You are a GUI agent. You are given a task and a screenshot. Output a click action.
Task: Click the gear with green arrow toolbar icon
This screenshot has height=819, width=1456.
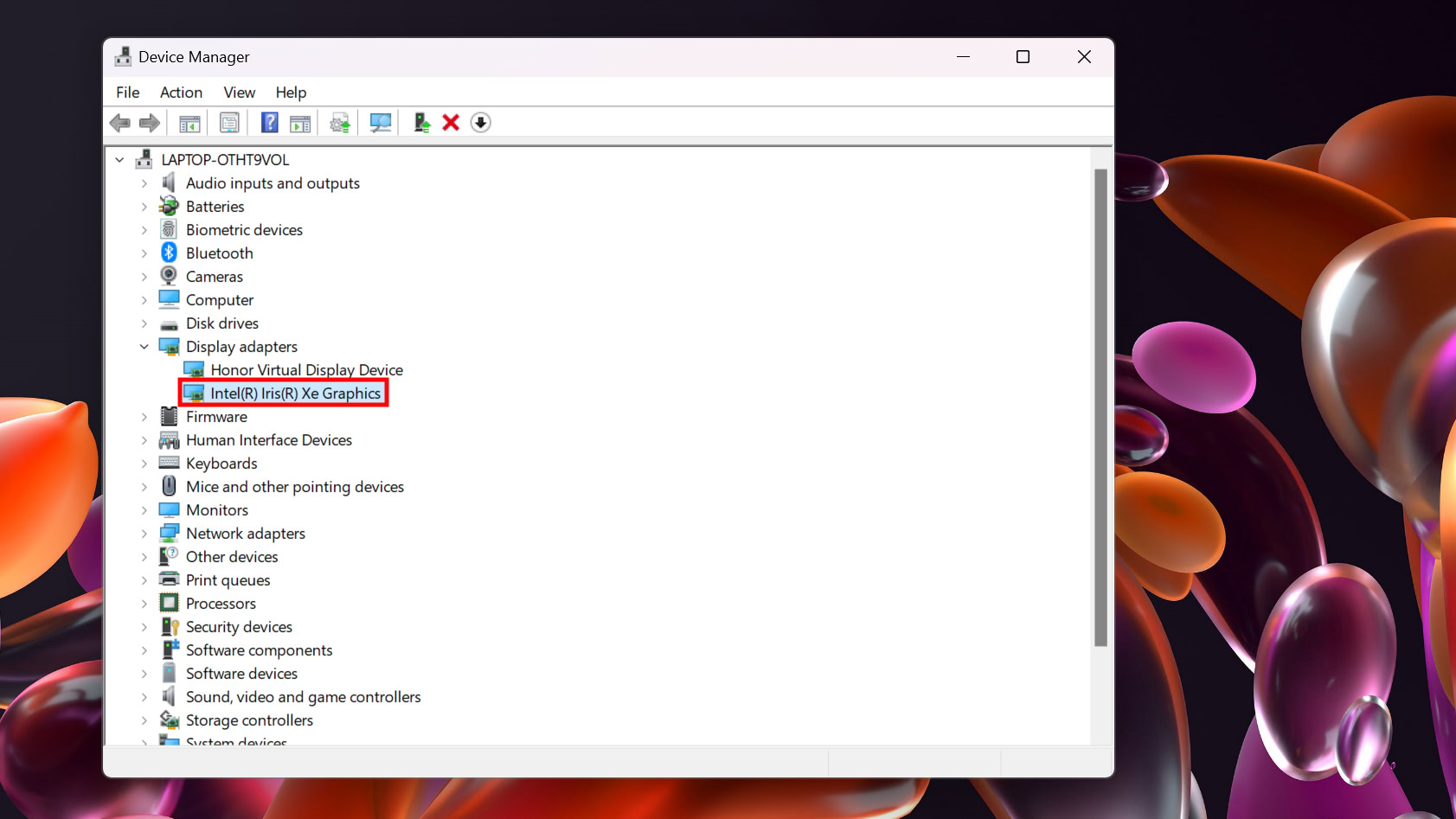pyautogui.click(x=340, y=123)
